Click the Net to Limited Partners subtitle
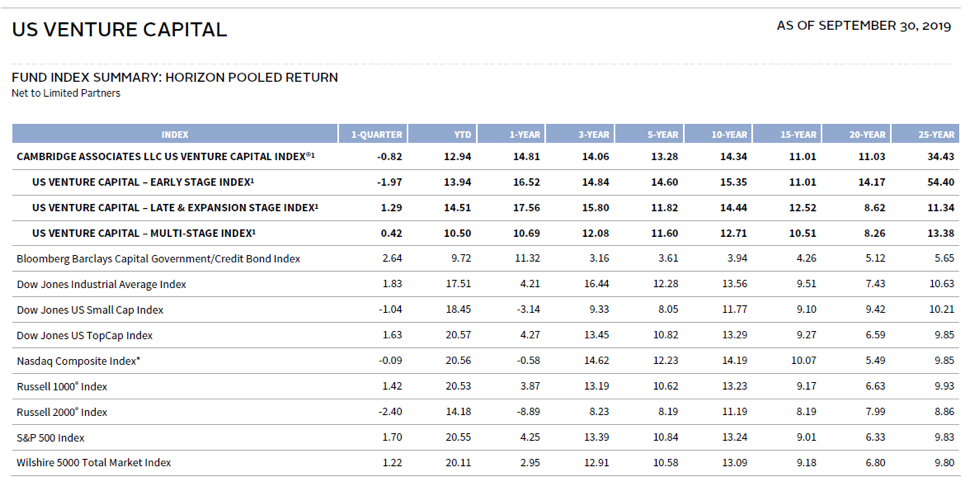 [66, 93]
